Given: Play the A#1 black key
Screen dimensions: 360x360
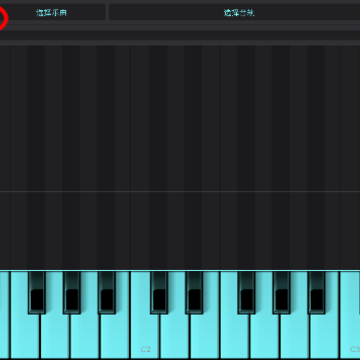Looking at the screenshot, I should pyautogui.click(x=107, y=293).
